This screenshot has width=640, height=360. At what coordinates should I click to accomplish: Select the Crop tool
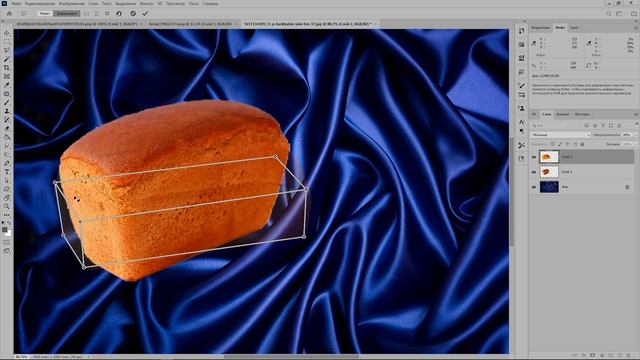coord(7,68)
